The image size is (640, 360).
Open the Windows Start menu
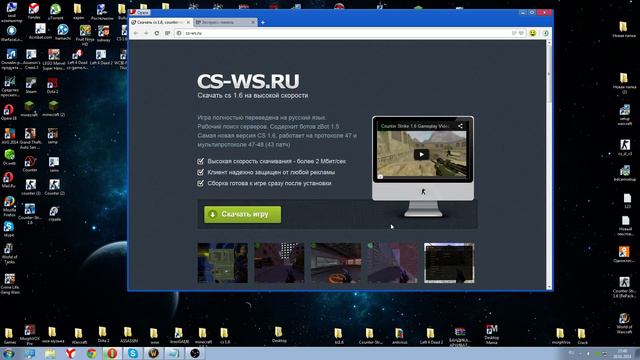(8, 353)
